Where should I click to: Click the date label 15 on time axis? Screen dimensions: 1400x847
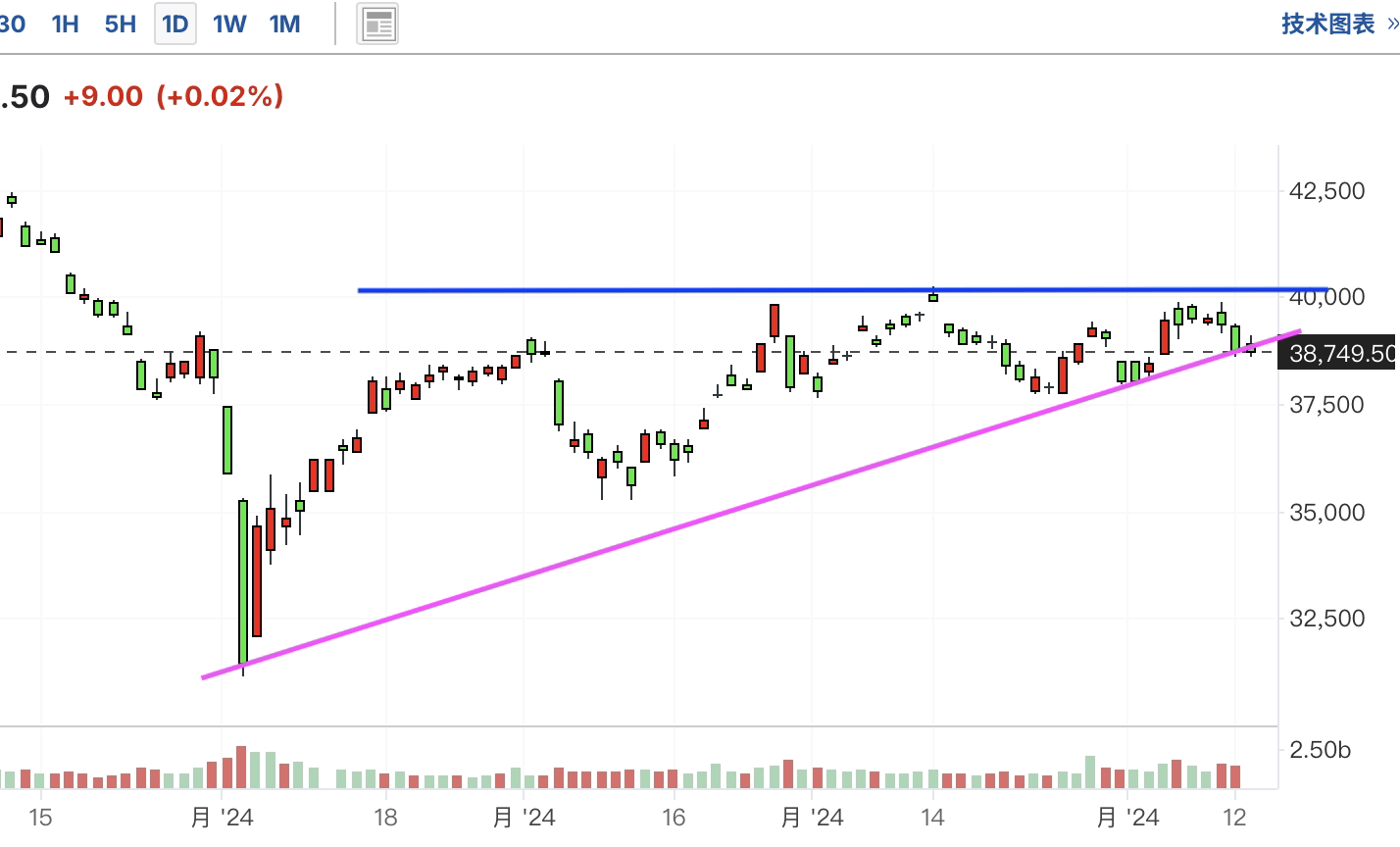point(40,817)
